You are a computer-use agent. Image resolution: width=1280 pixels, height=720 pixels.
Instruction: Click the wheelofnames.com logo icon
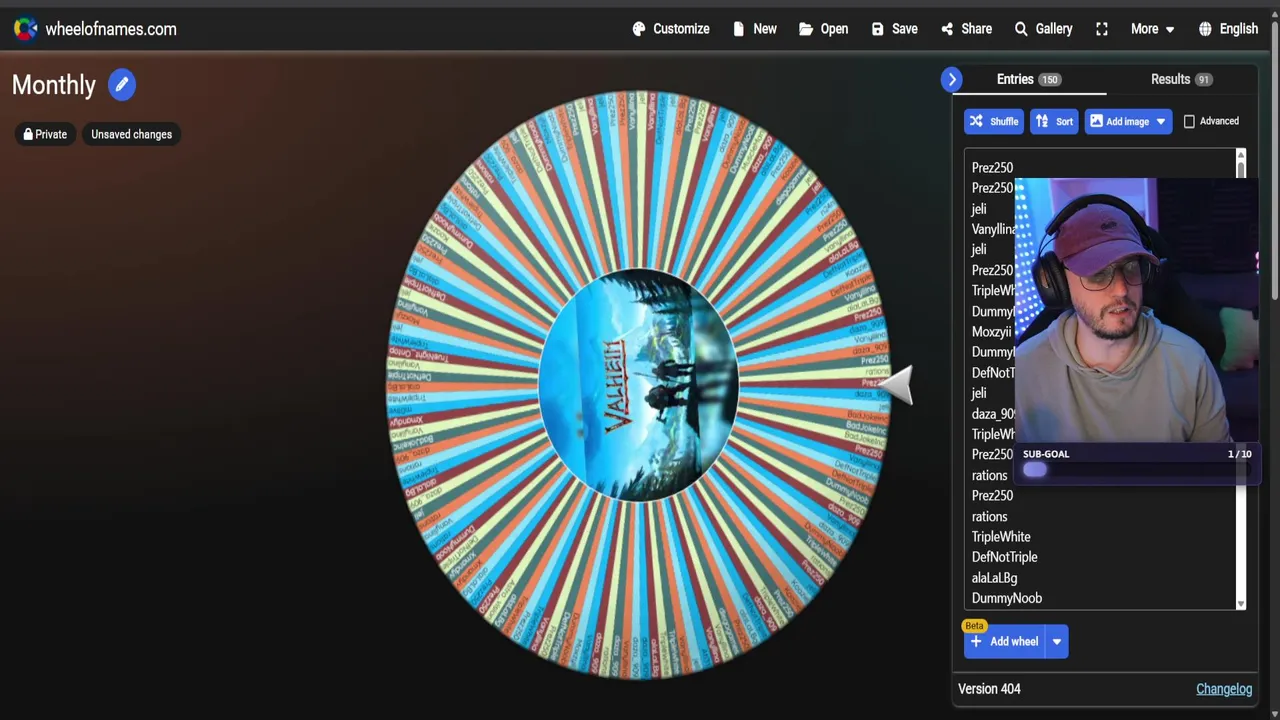[x=25, y=29]
